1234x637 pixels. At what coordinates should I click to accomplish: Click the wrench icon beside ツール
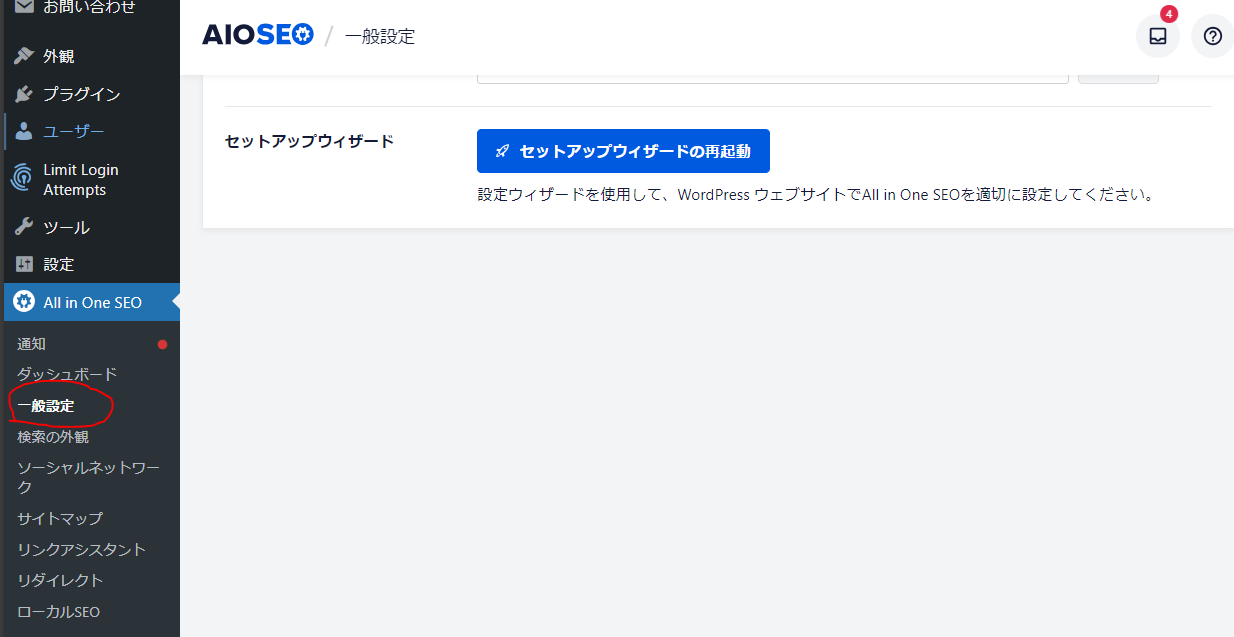pyautogui.click(x=24, y=227)
